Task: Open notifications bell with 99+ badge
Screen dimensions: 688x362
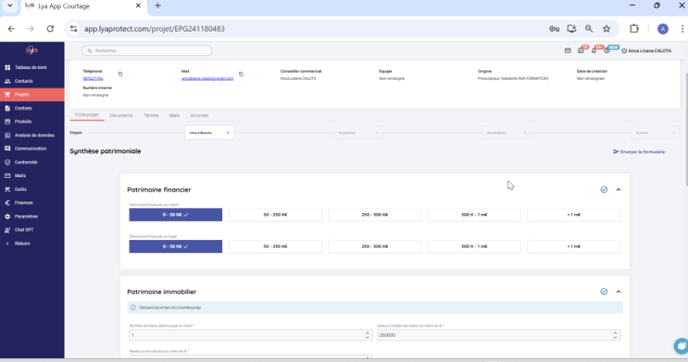Action: point(594,51)
